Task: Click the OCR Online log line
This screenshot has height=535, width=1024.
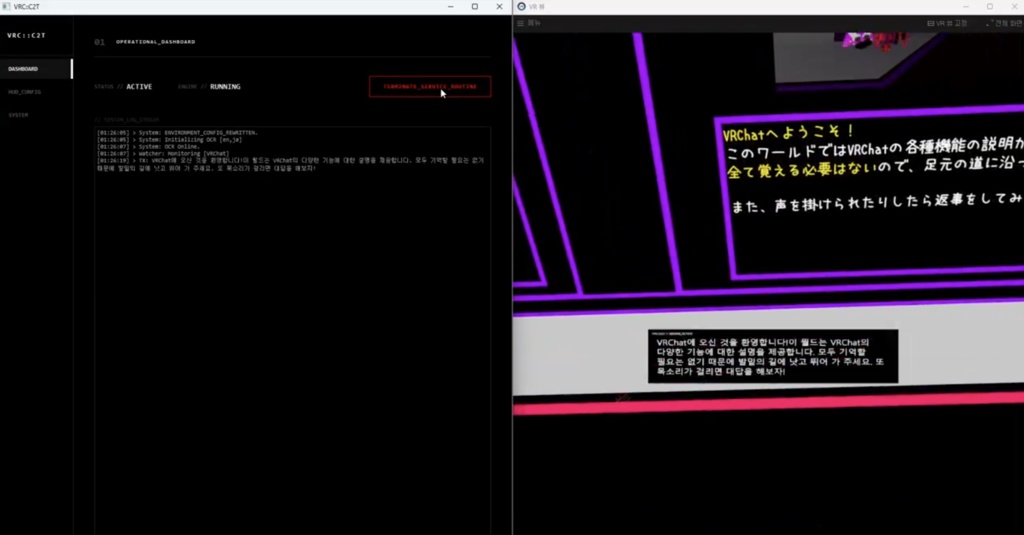Action: (x=149, y=146)
